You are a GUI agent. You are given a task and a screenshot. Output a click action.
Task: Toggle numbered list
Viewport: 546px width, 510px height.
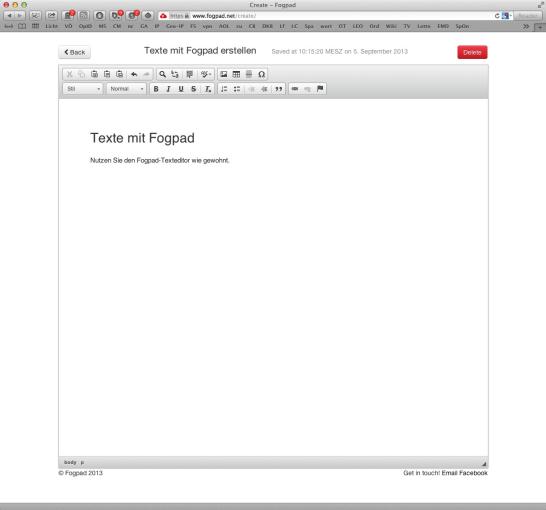point(224,89)
